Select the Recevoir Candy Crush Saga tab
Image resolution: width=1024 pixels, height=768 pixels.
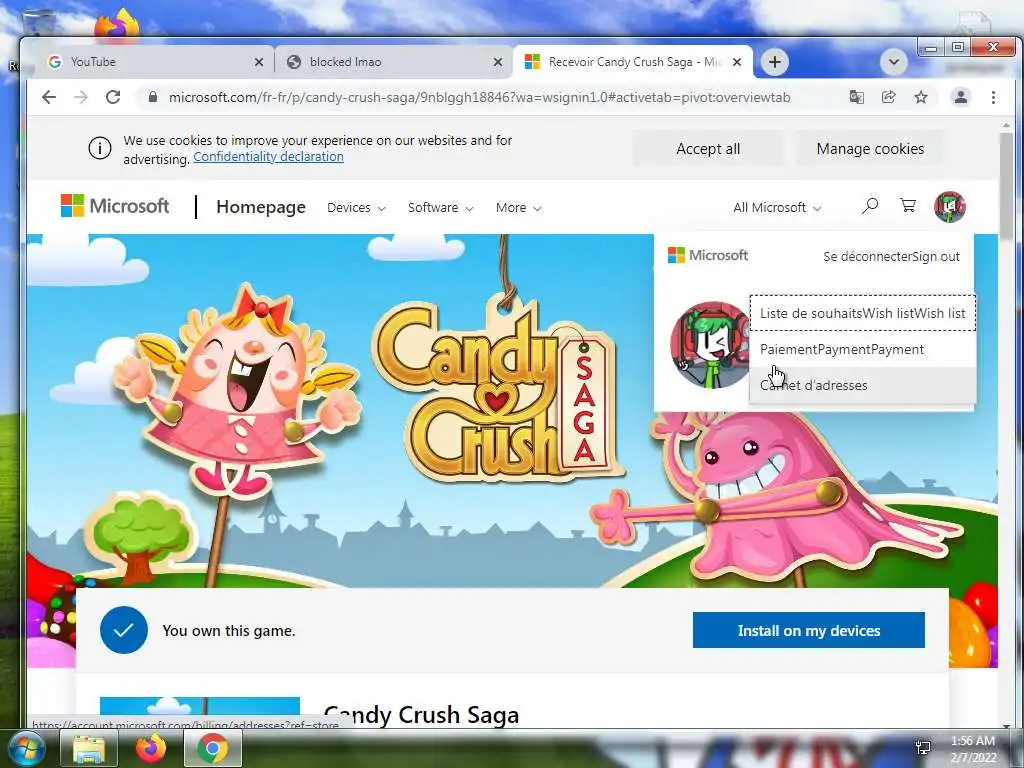pos(633,62)
